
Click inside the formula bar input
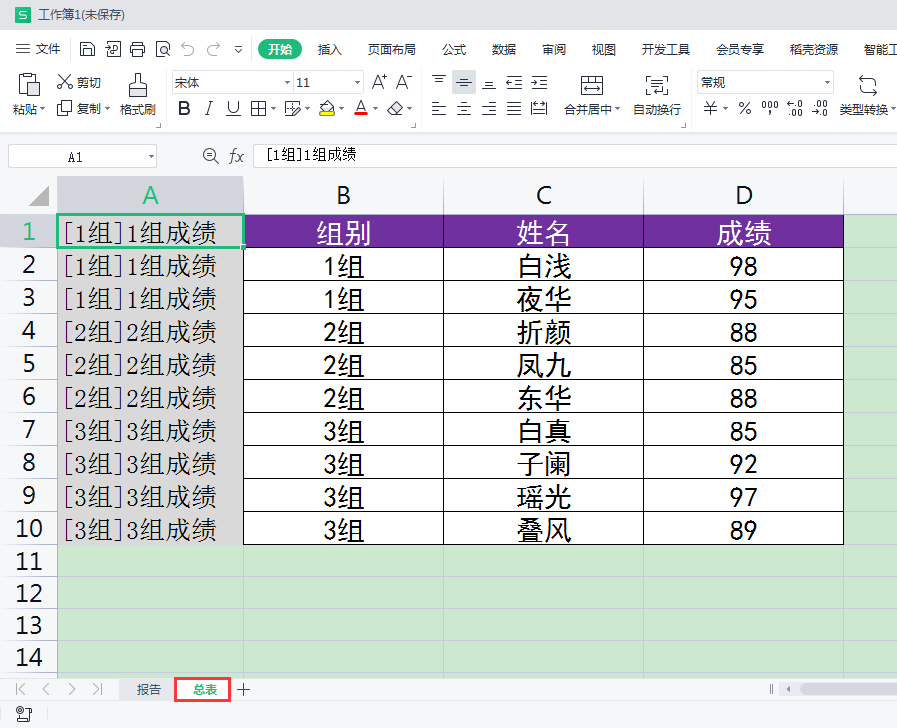[574, 156]
